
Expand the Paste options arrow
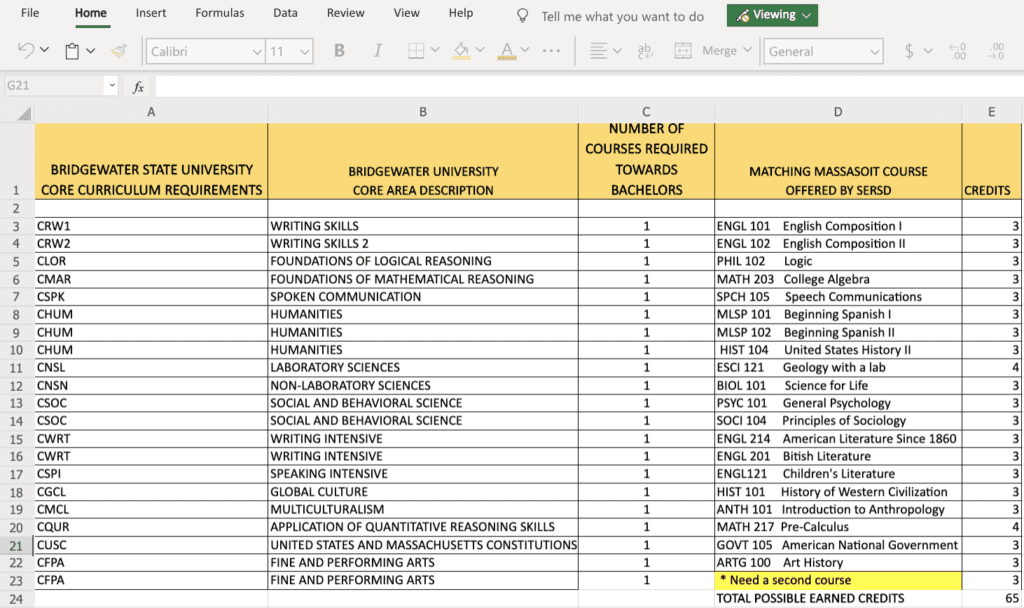[91, 51]
